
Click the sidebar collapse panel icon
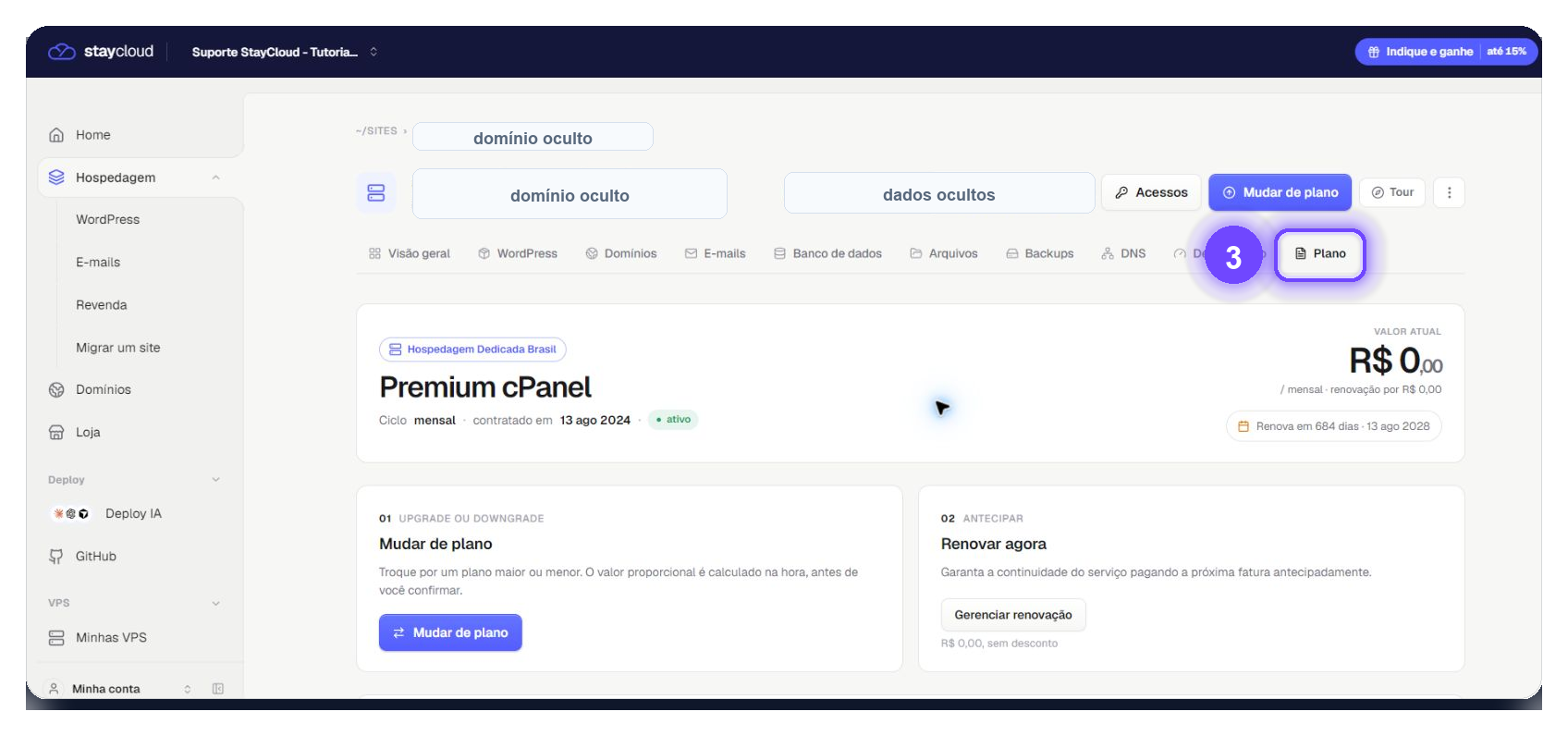(218, 689)
